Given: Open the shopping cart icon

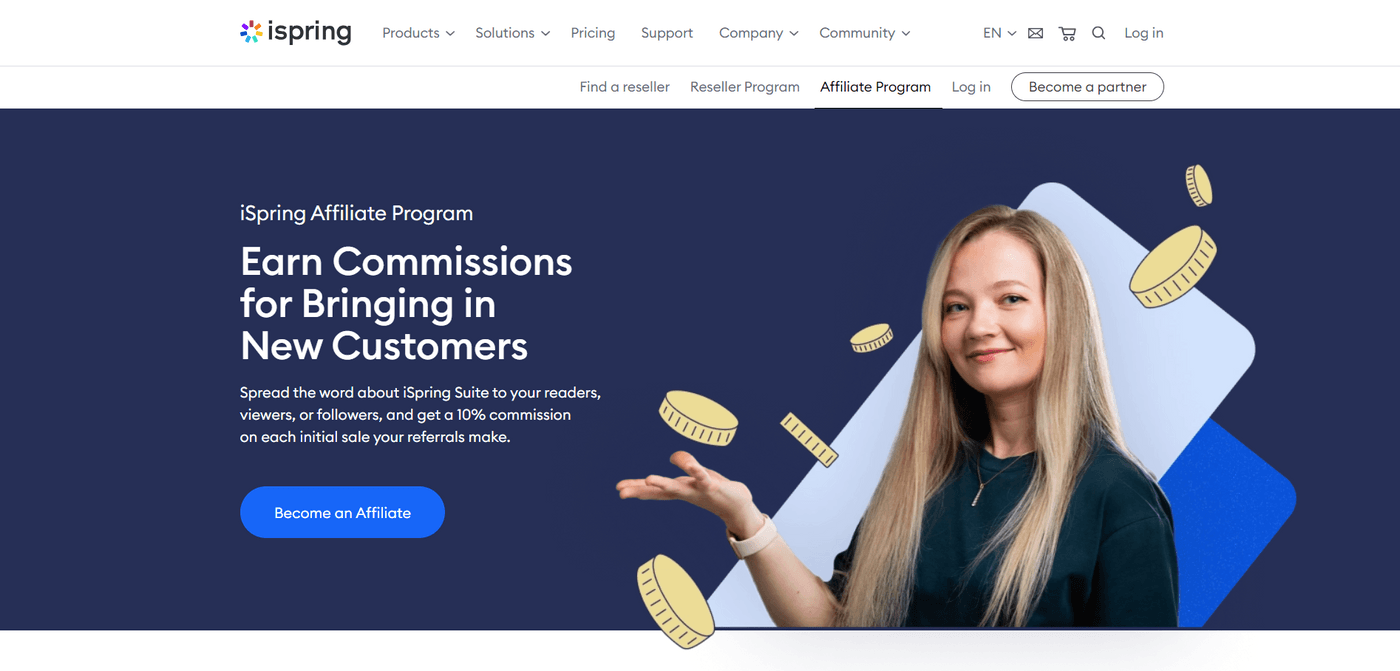Looking at the screenshot, I should coord(1067,33).
